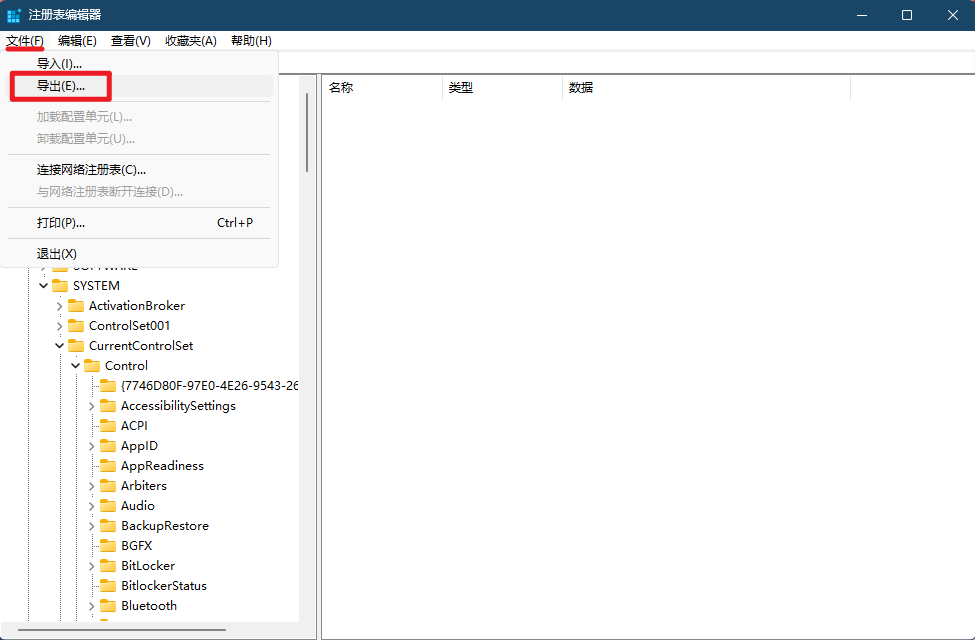Click the 数据 column header
The image size is (975, 640).
(x=700, y=88)
